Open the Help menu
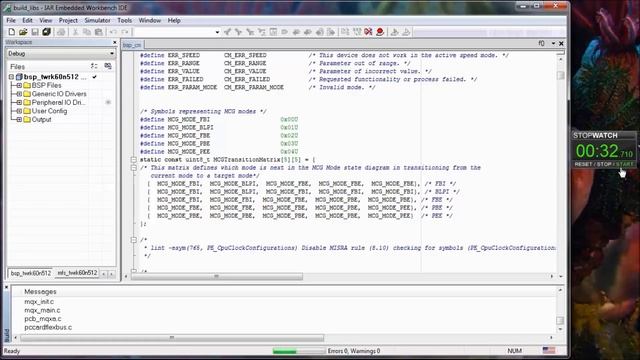This screenshot has height=360, width=640. click(x=174, y=20)
